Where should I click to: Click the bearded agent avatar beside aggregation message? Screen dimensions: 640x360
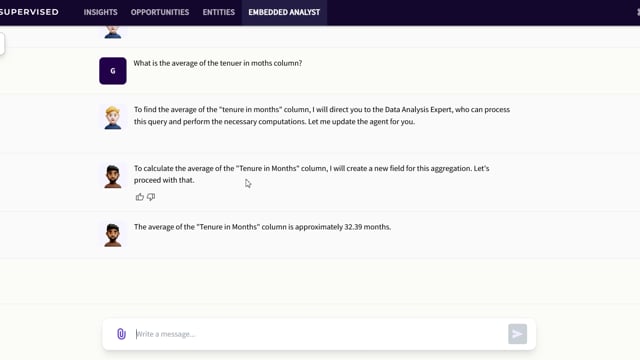pyautogui.click(x=113, y=176)
